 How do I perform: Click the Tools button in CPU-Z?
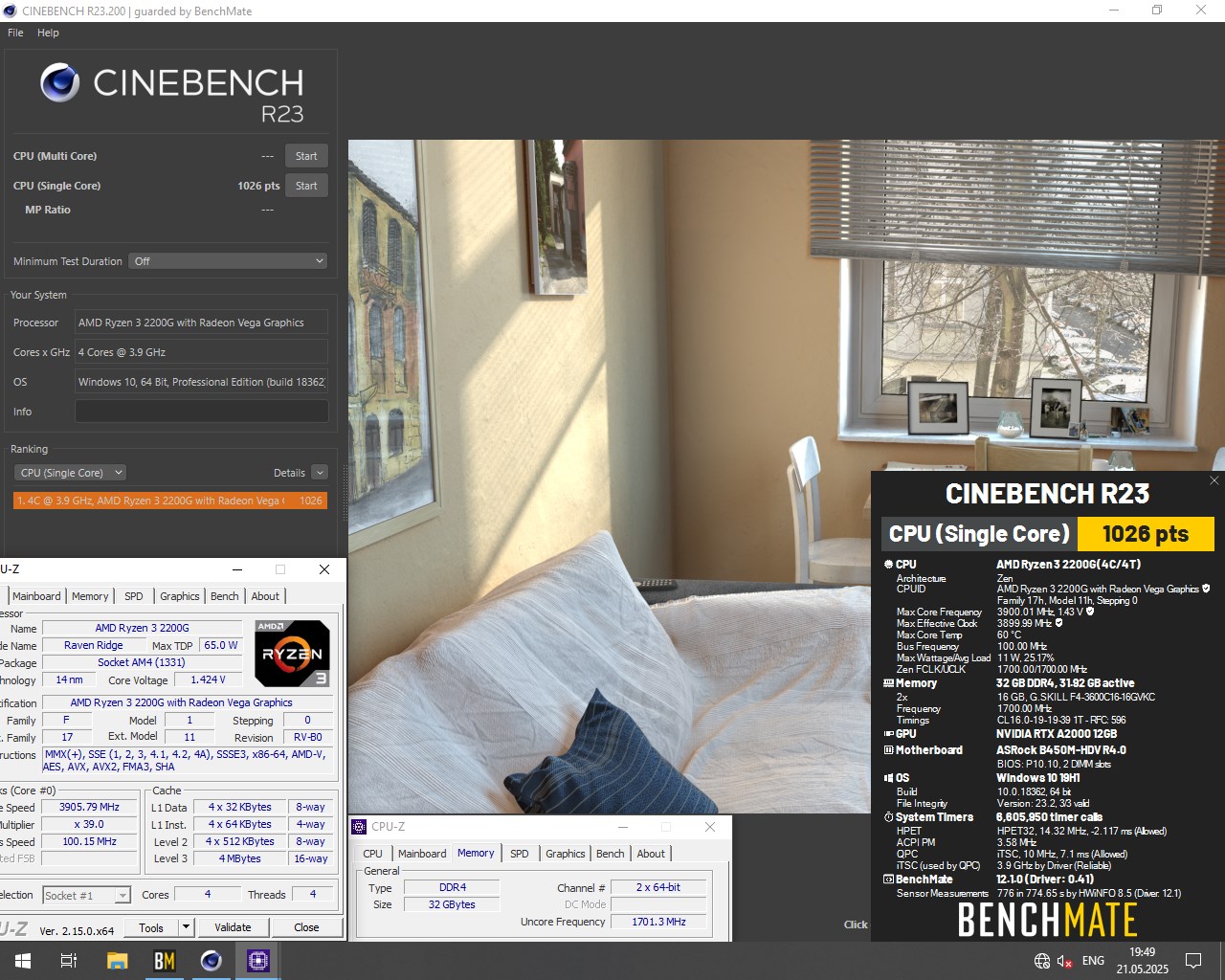[x=151, y=927]
